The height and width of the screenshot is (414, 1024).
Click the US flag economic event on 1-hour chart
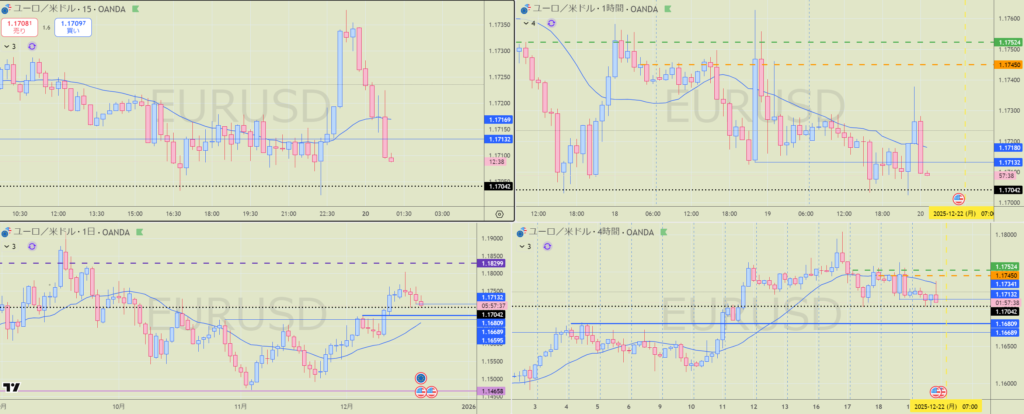(x=959, y=198)
